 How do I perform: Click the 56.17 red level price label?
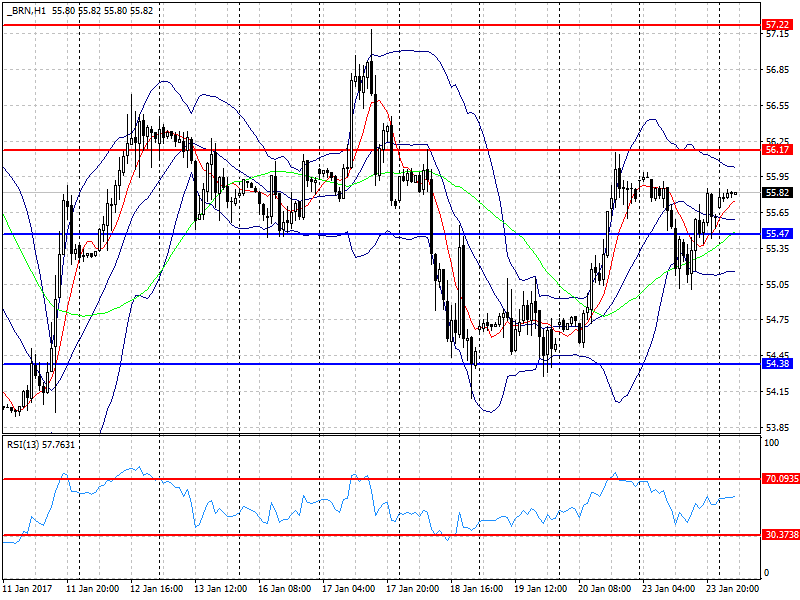[x=778, y=149]
